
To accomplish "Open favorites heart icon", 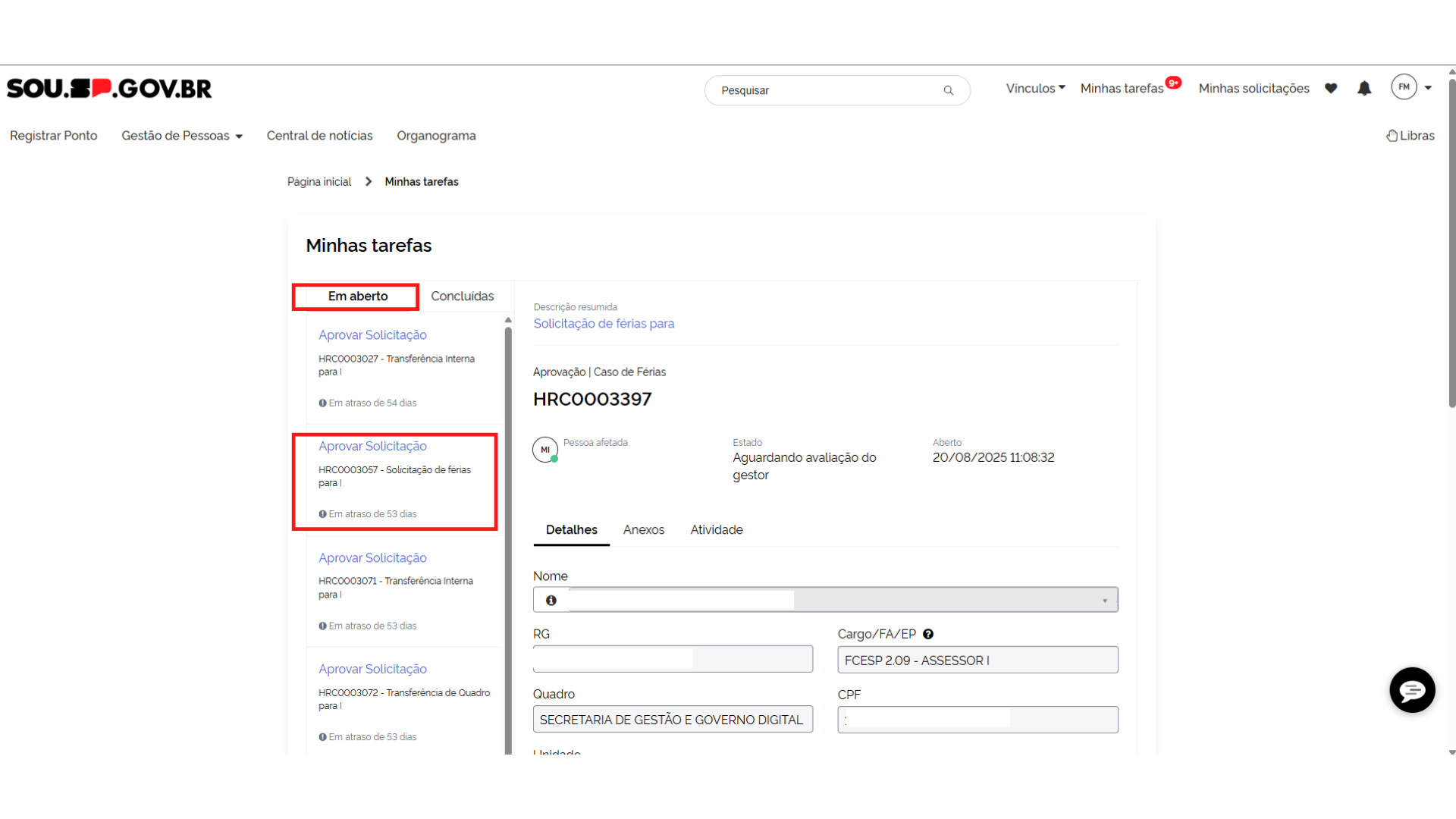I will 1331,89.
